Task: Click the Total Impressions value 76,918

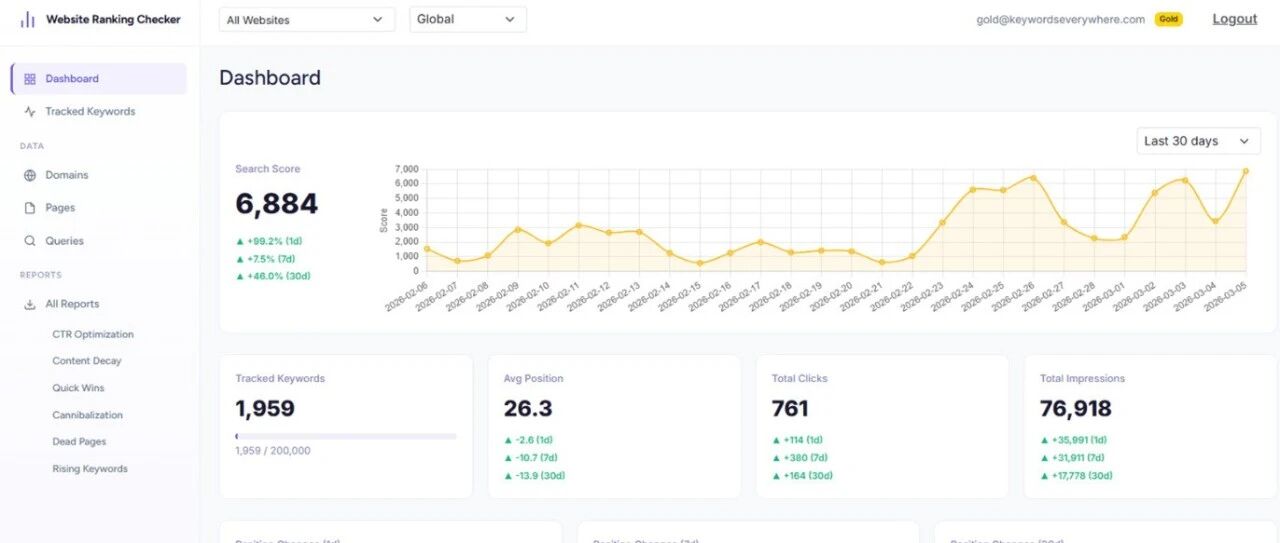Action: (x=1076, y=408)
